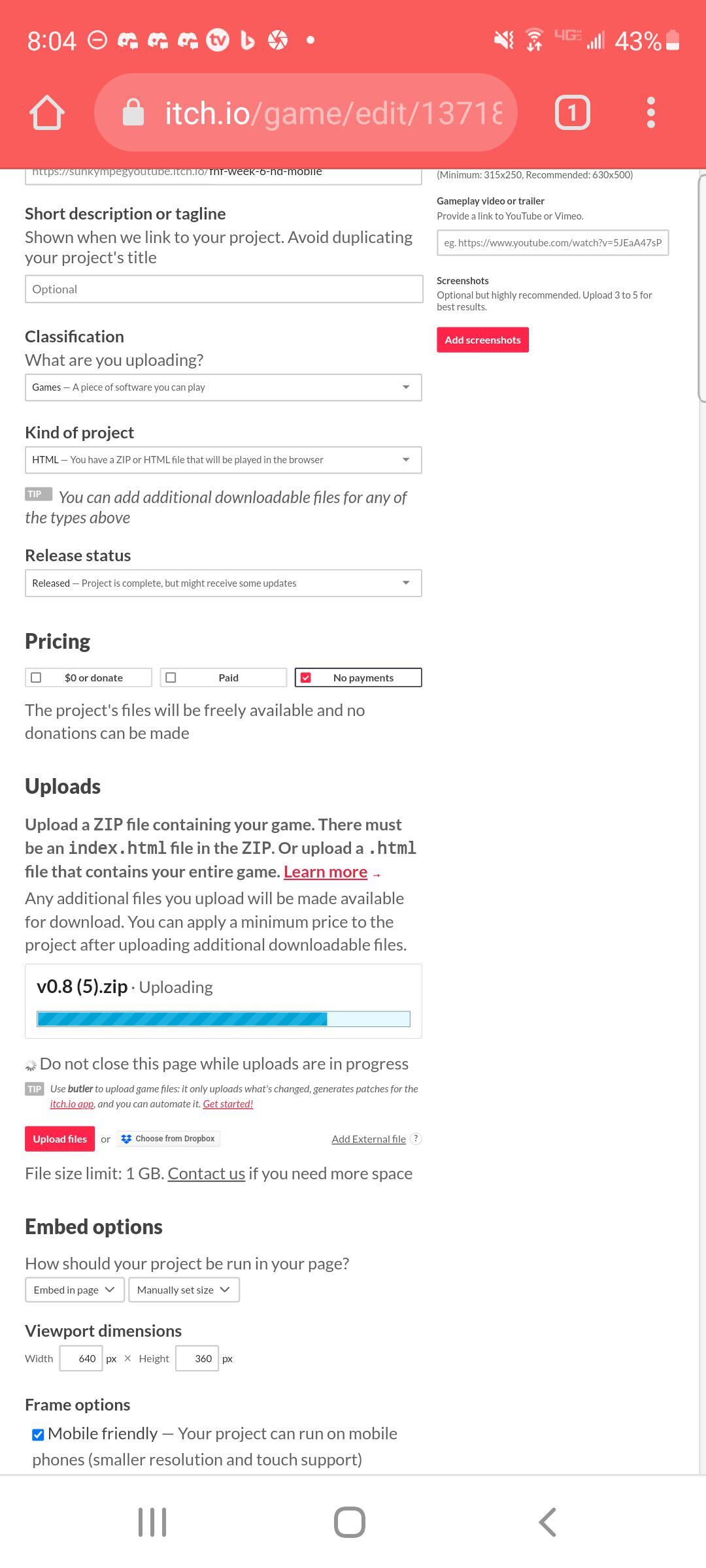The width and height of the screenshot is (706, 1568).
Task: Tap the Android home navigation button
Action: click(350, 1522)
